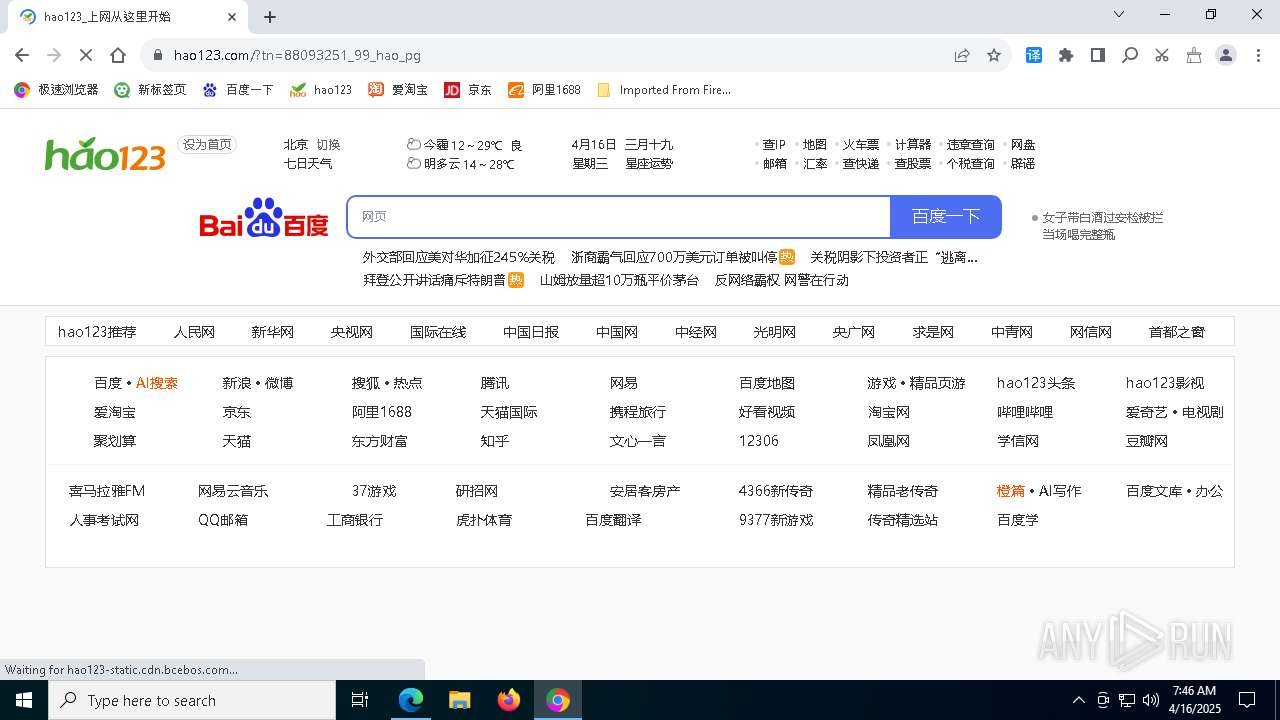Close the hao123 tab
This screenshot has height=720, width=1280.
pyautogui.click(x=232, y=17)
